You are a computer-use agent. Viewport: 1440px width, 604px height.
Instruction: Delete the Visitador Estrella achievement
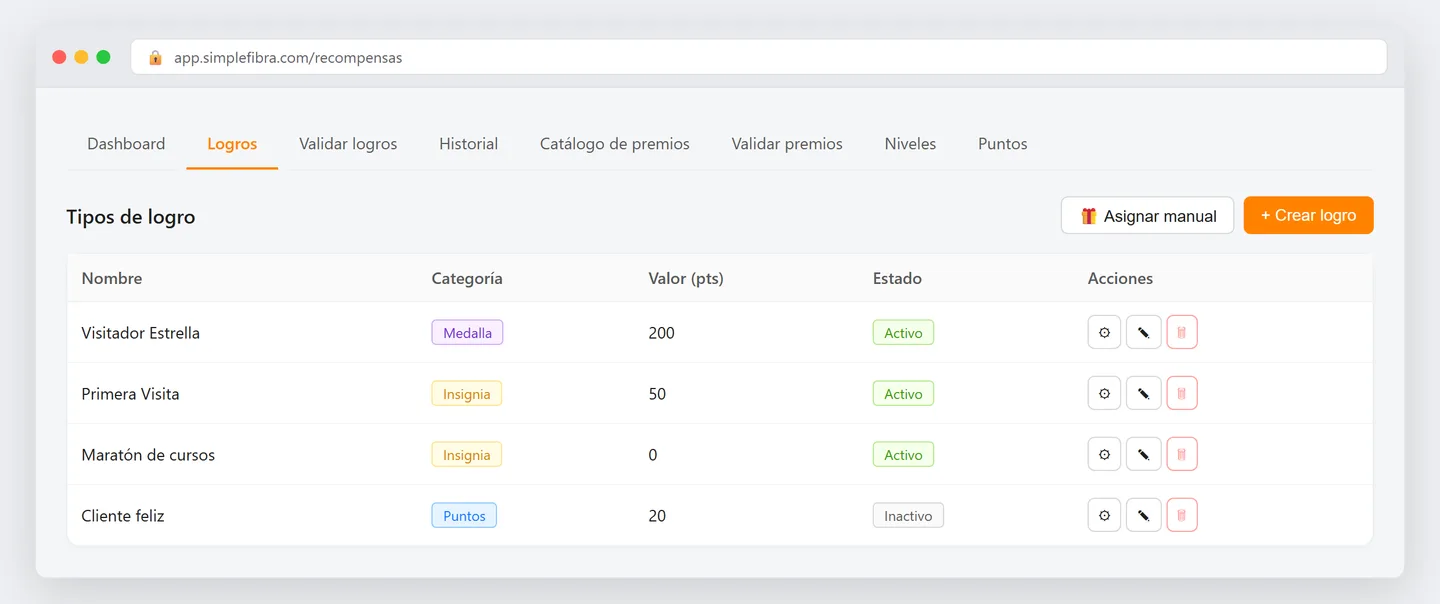[1182, 332]
